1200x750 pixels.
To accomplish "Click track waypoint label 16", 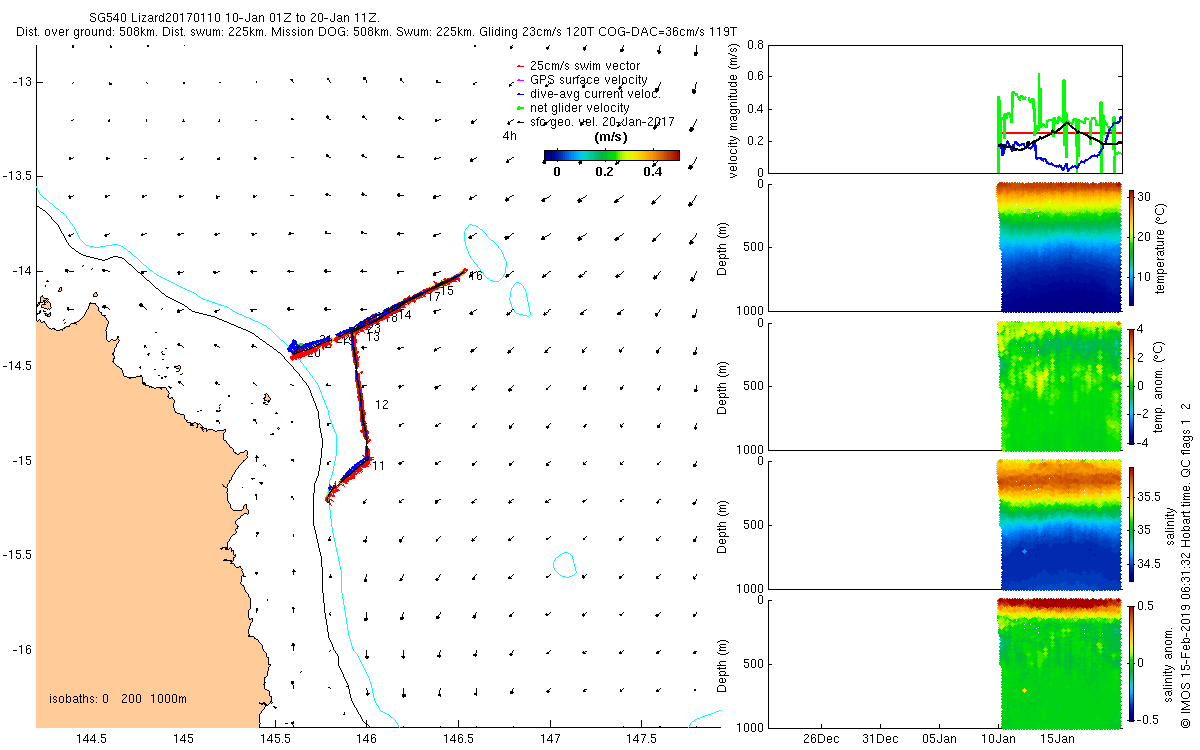I will coord(475,277).
